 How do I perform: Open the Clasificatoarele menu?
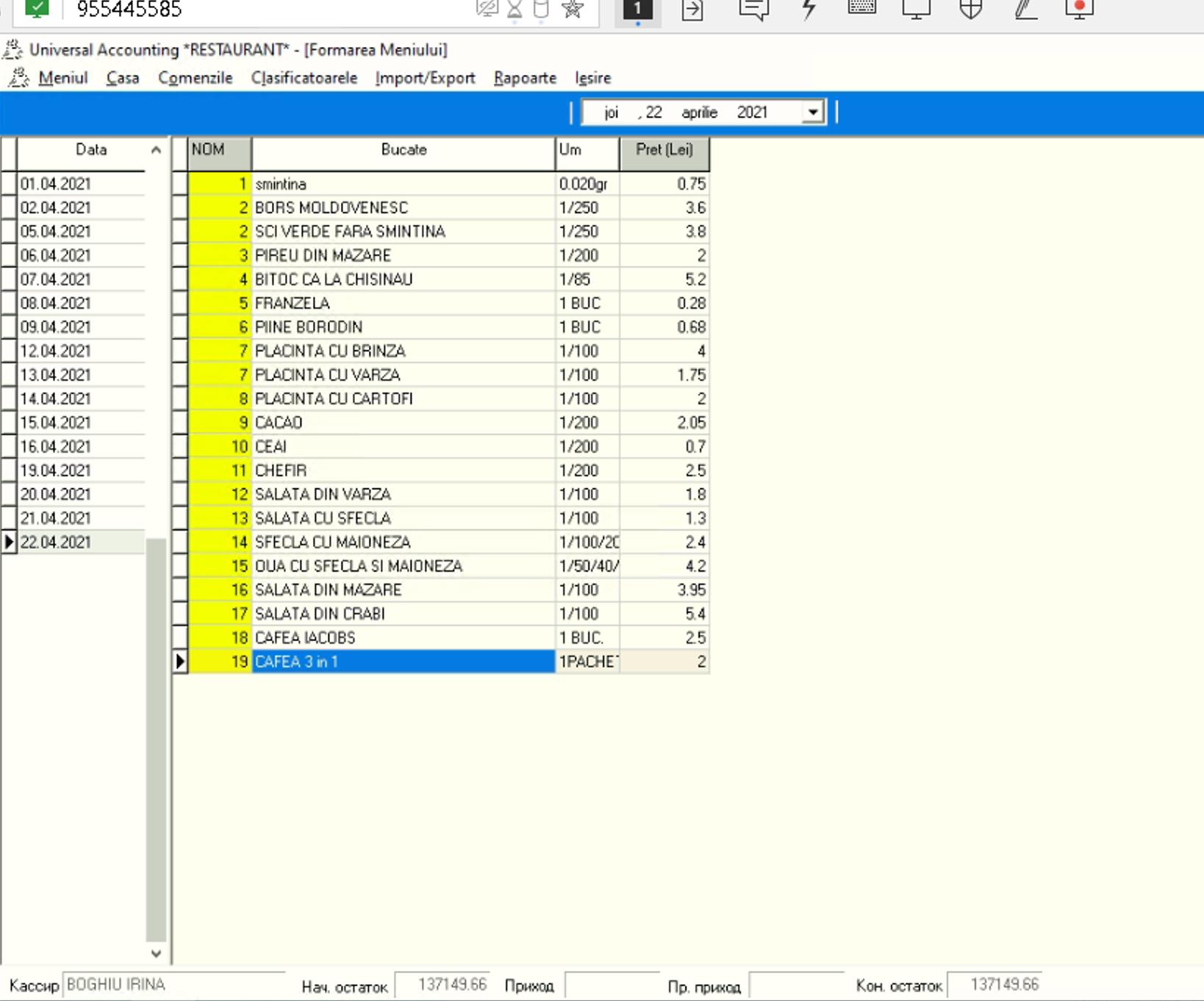click(304, 78)
